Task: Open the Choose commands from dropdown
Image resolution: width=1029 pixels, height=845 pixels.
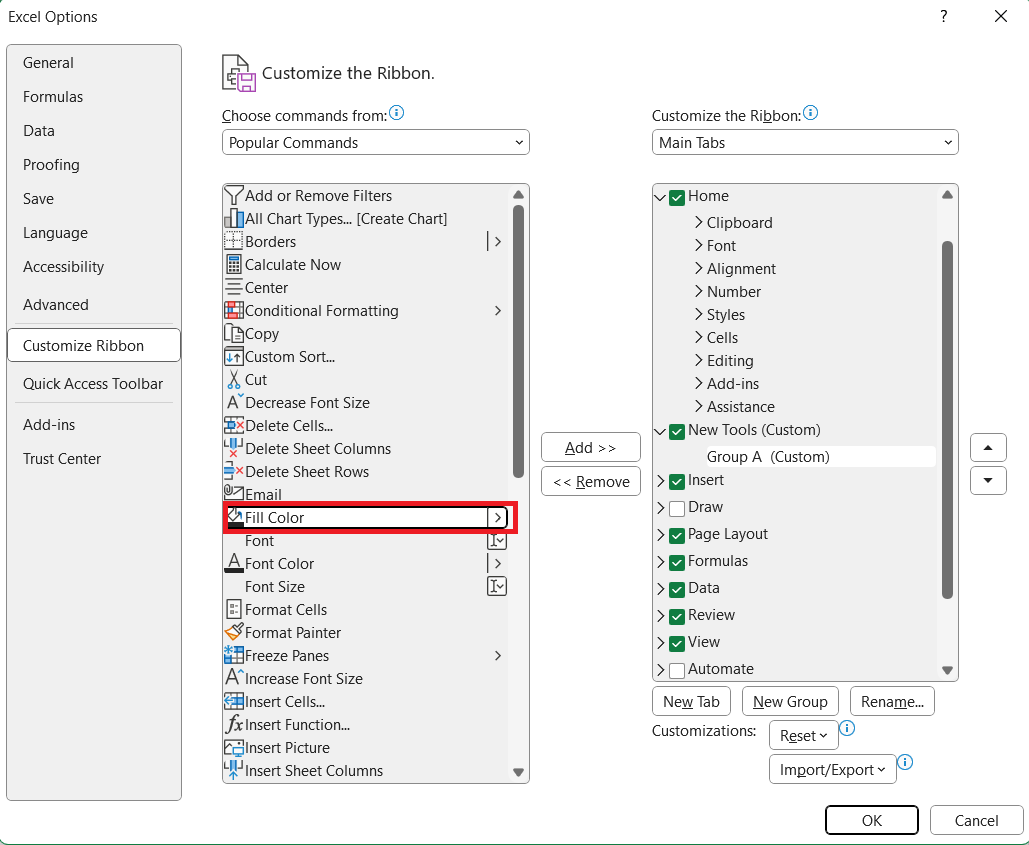Action: click(x=375, y=142)
